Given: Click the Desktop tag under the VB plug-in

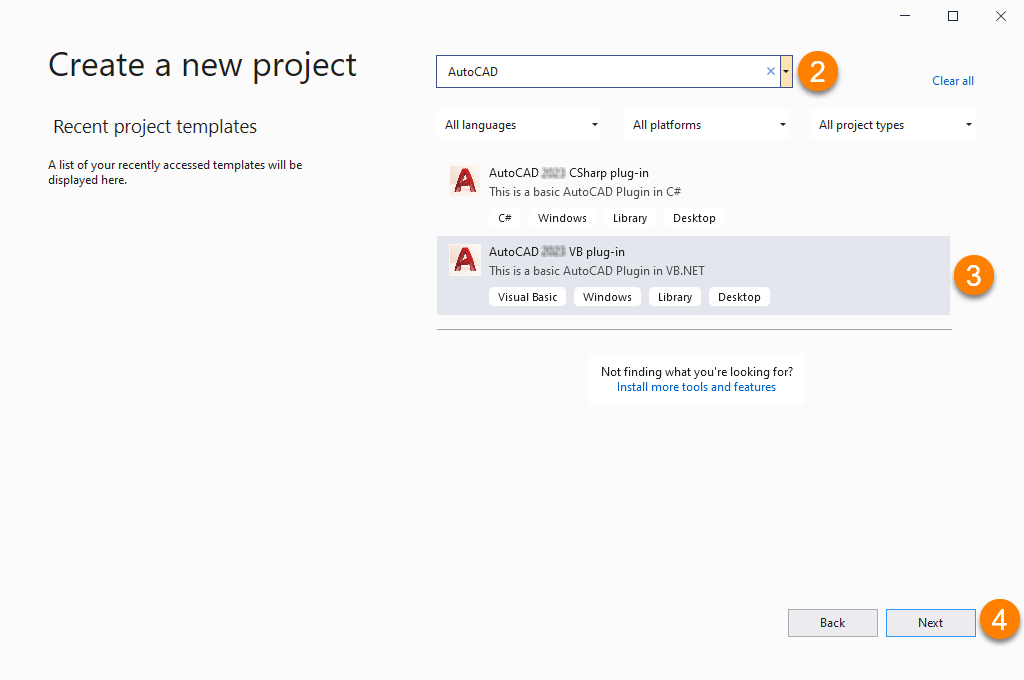Looking at the screenshot, I should click(739, 297).
